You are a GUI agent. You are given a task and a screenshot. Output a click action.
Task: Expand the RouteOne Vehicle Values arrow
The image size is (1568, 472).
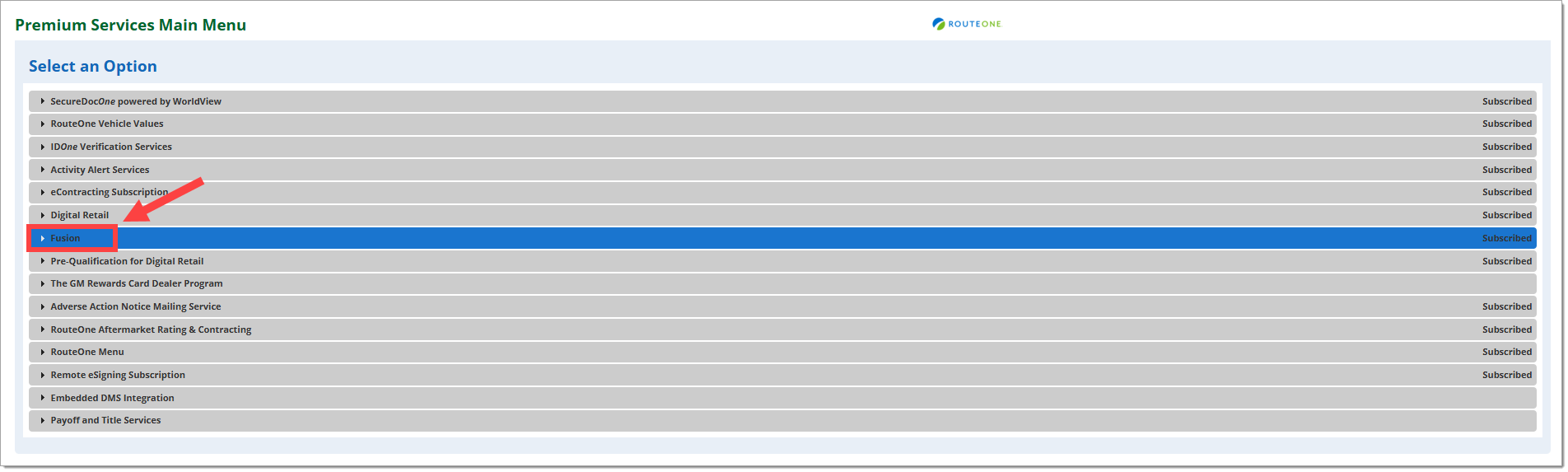(x=43, y=124)
